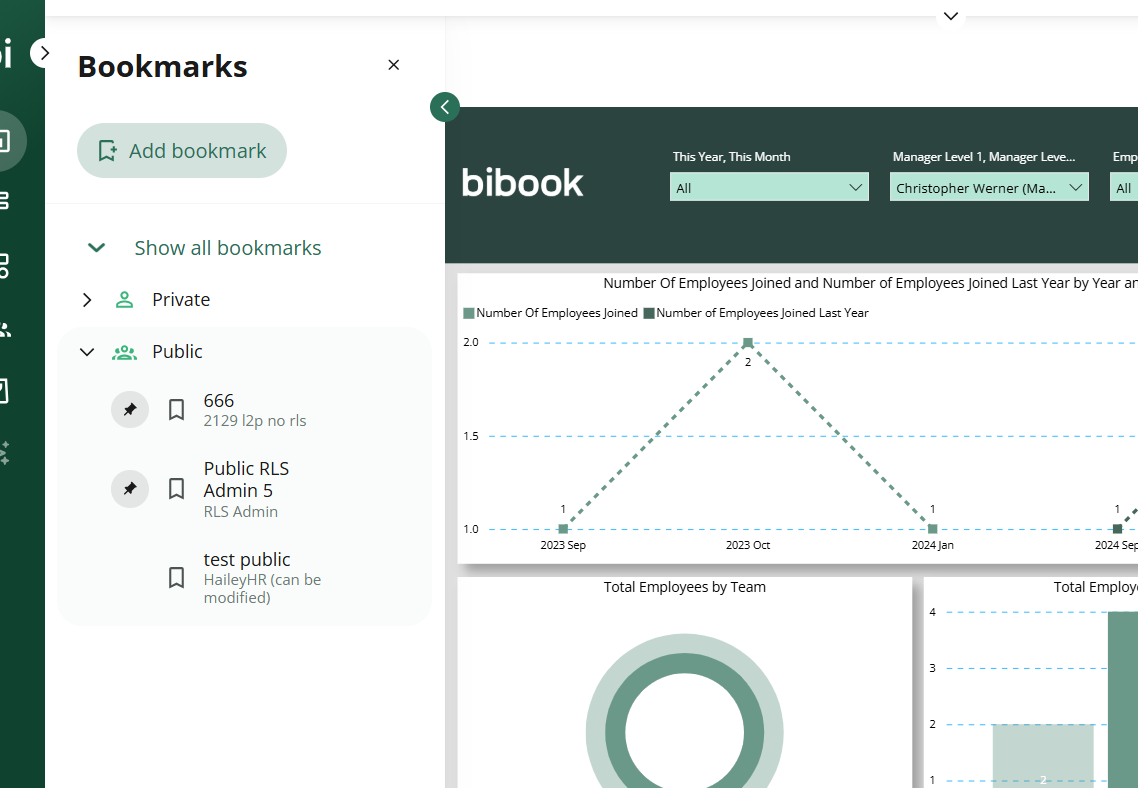This screenshot has width=1138, height=788.
Task: Collapse the Public bookmarks group
Action: point(87,352)
